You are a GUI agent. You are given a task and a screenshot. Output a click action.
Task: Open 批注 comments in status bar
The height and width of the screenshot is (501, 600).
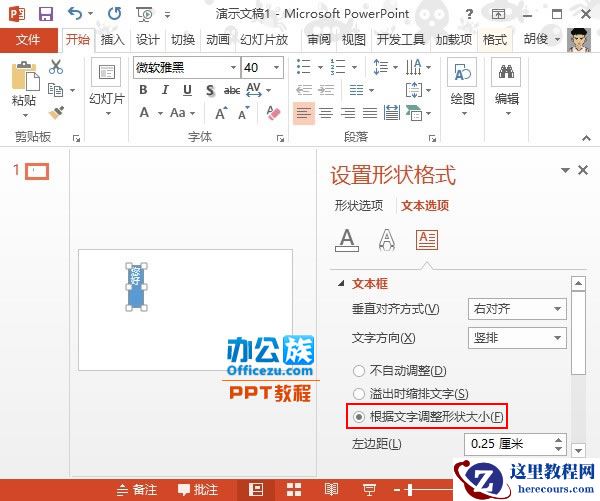pyautogui.click(x=197, y=490)
